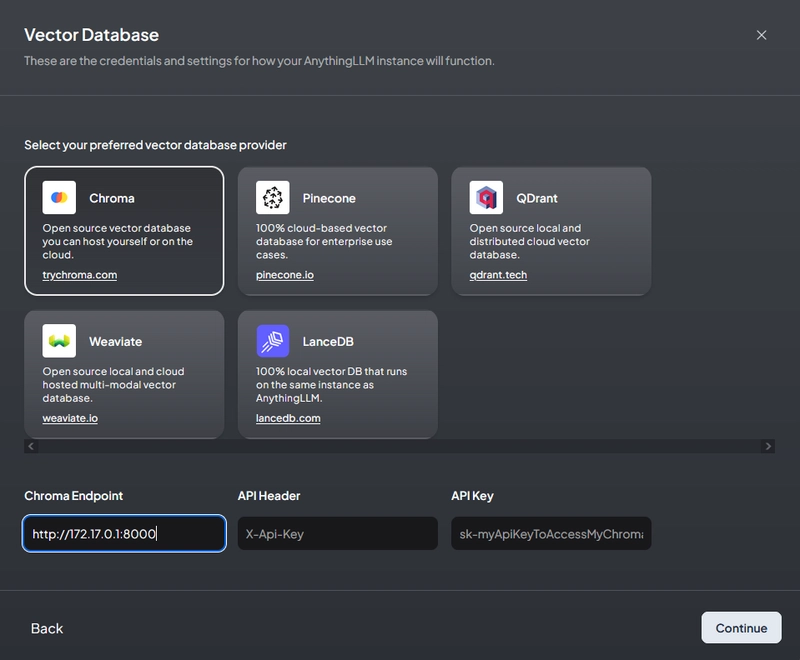Click LanceDB's '100% local vector DB' description
This screenshot has height=660, width=800.
(x=331, y=385)
